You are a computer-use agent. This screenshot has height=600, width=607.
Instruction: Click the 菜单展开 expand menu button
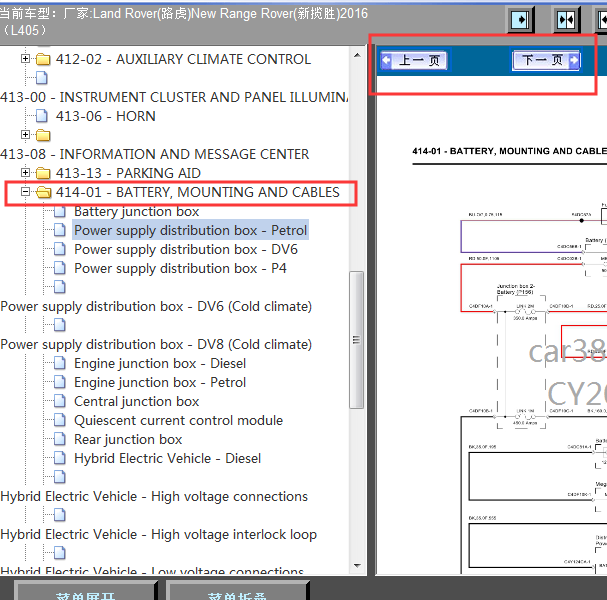click(86, 590)
